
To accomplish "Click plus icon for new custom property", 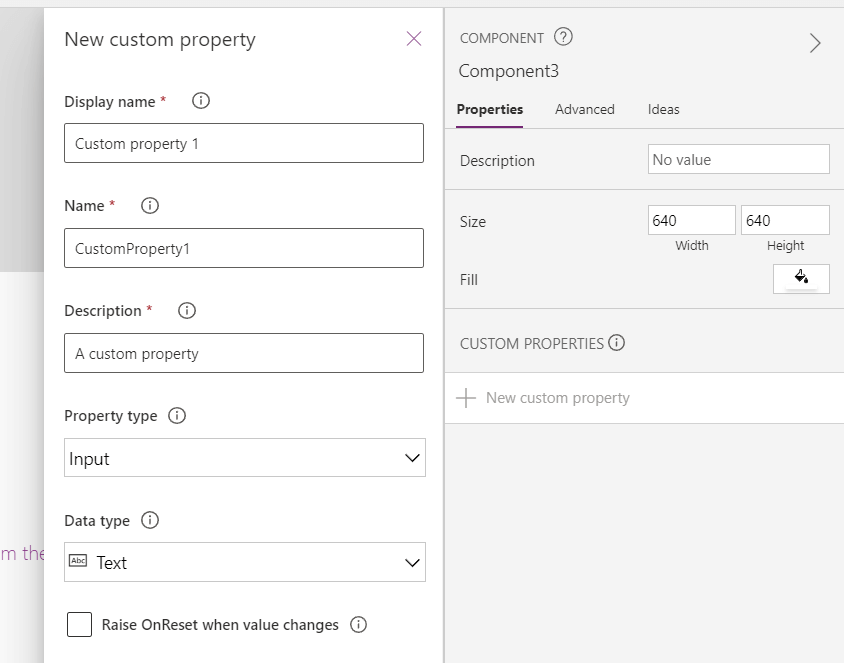I will pos(466,398).
